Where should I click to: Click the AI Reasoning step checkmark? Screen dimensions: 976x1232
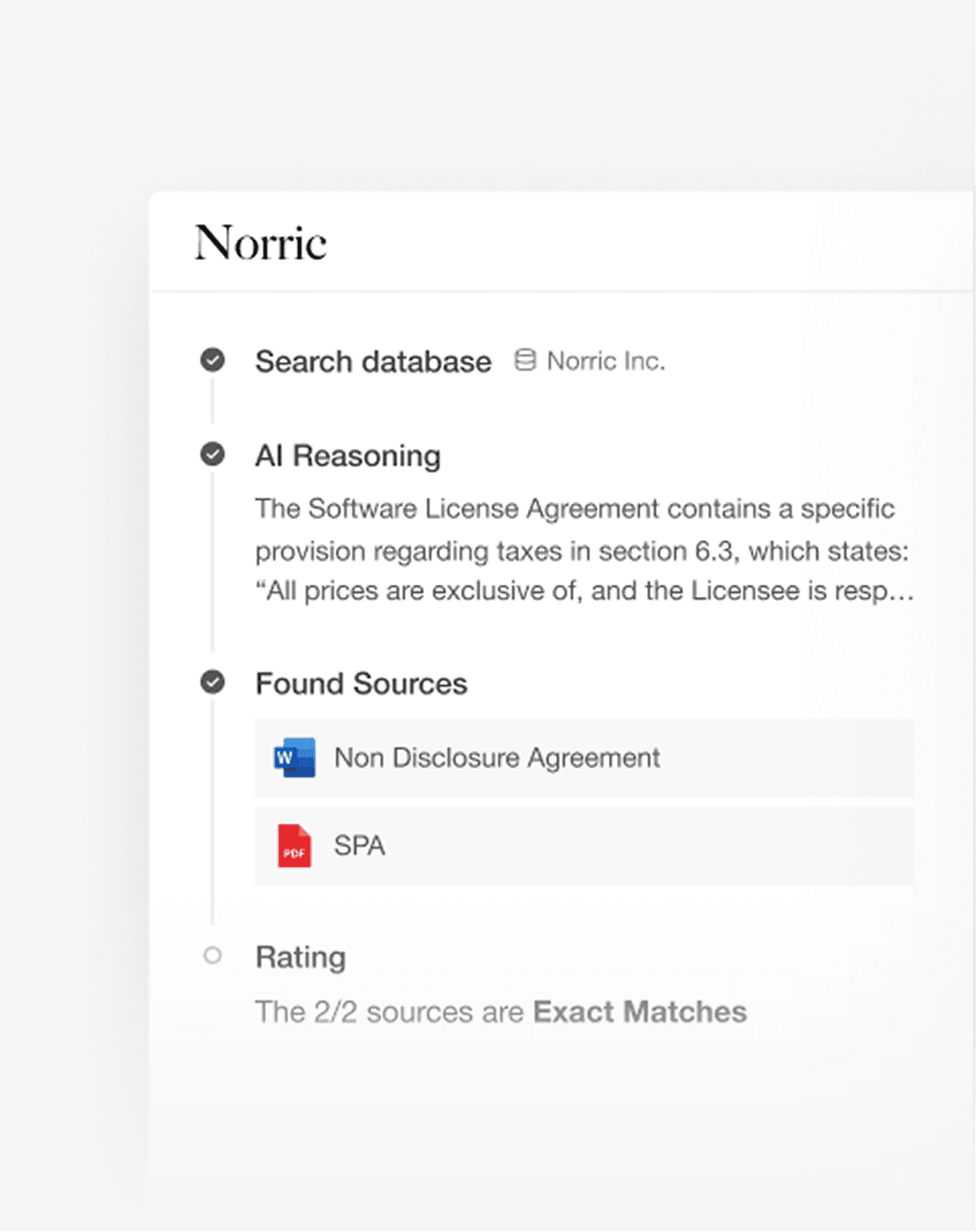[213, 454]
